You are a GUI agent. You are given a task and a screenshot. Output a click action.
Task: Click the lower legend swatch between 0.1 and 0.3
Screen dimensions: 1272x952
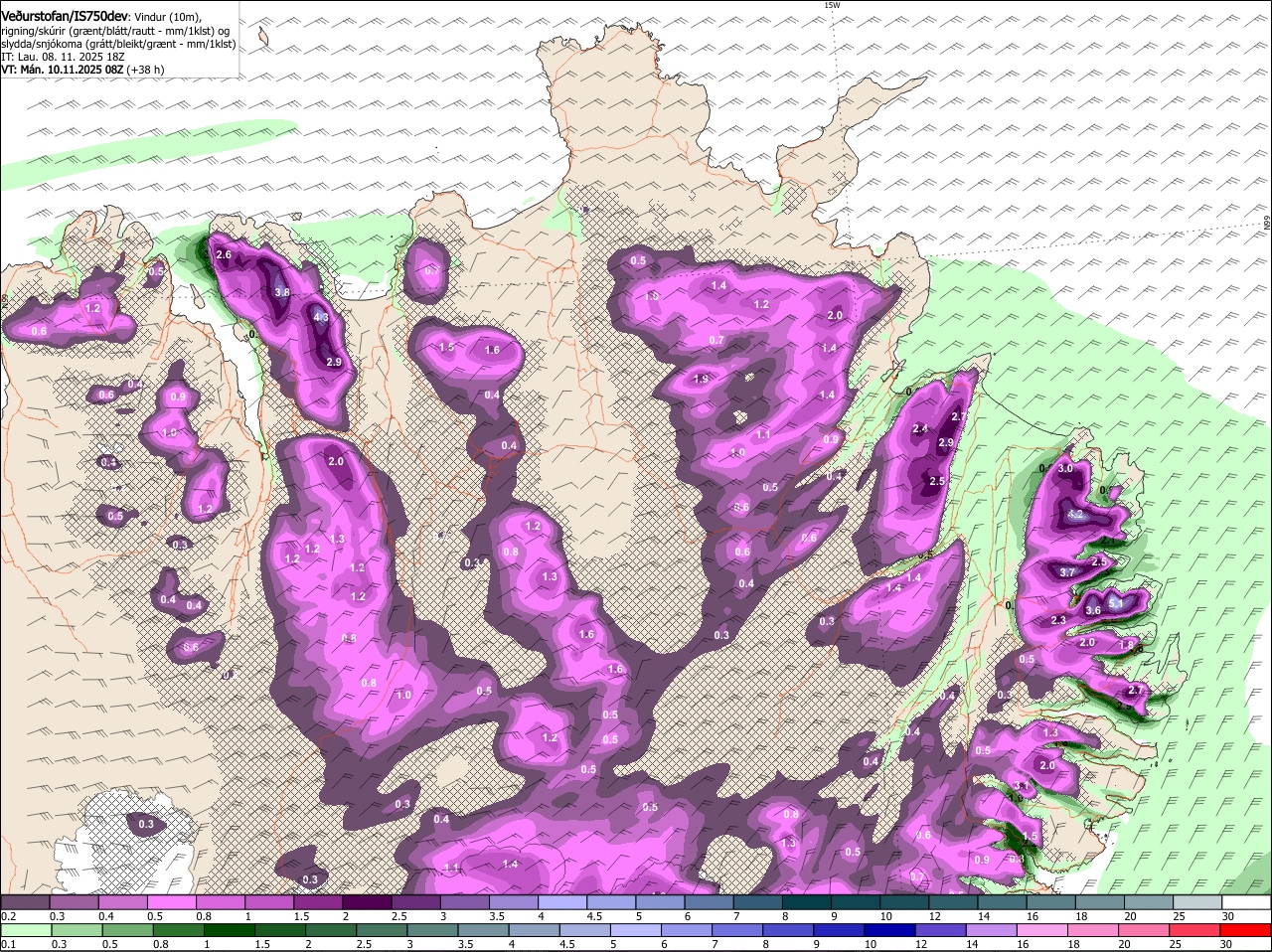(25, 930)
